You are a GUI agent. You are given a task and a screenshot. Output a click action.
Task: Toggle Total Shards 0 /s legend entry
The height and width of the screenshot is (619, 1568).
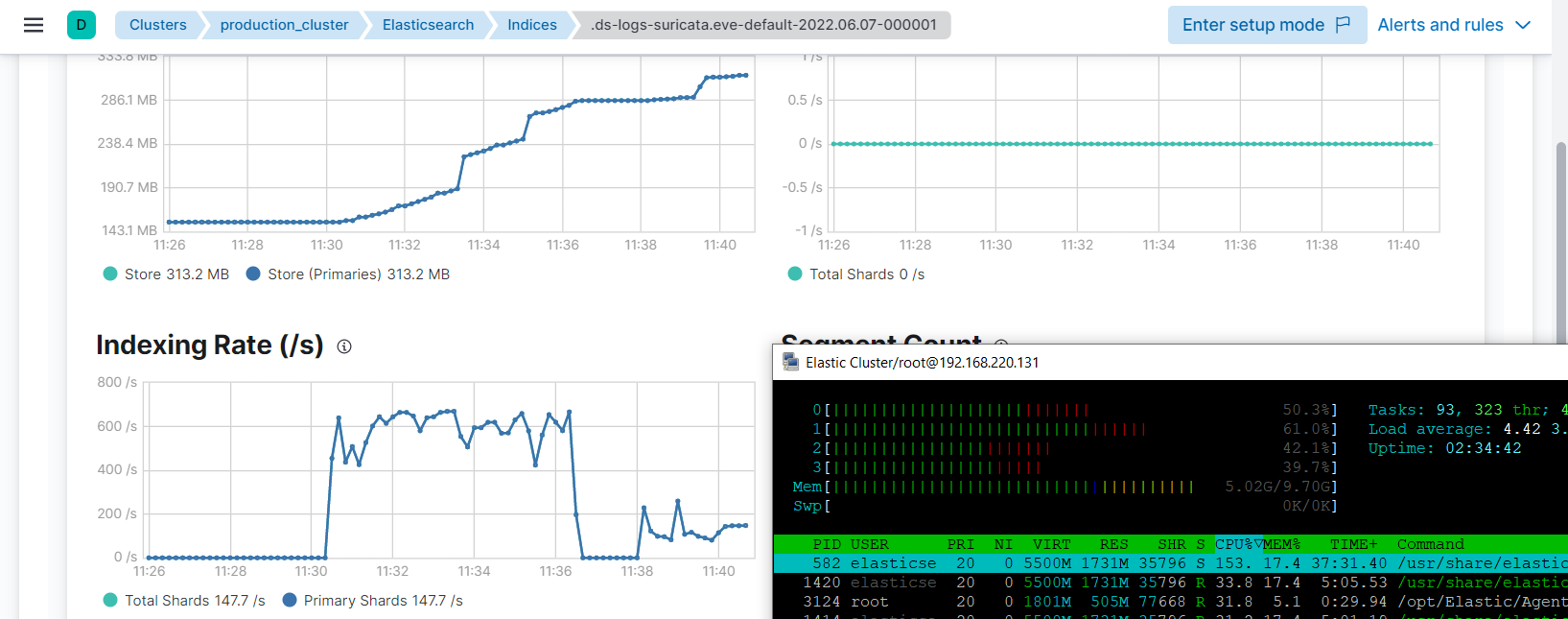856,274
